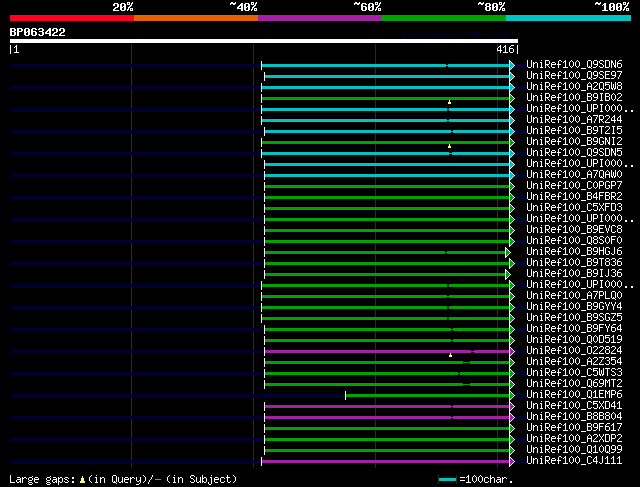
Task: Select the UniRef100_Q8S0F0 label
Action: point(574,241)
